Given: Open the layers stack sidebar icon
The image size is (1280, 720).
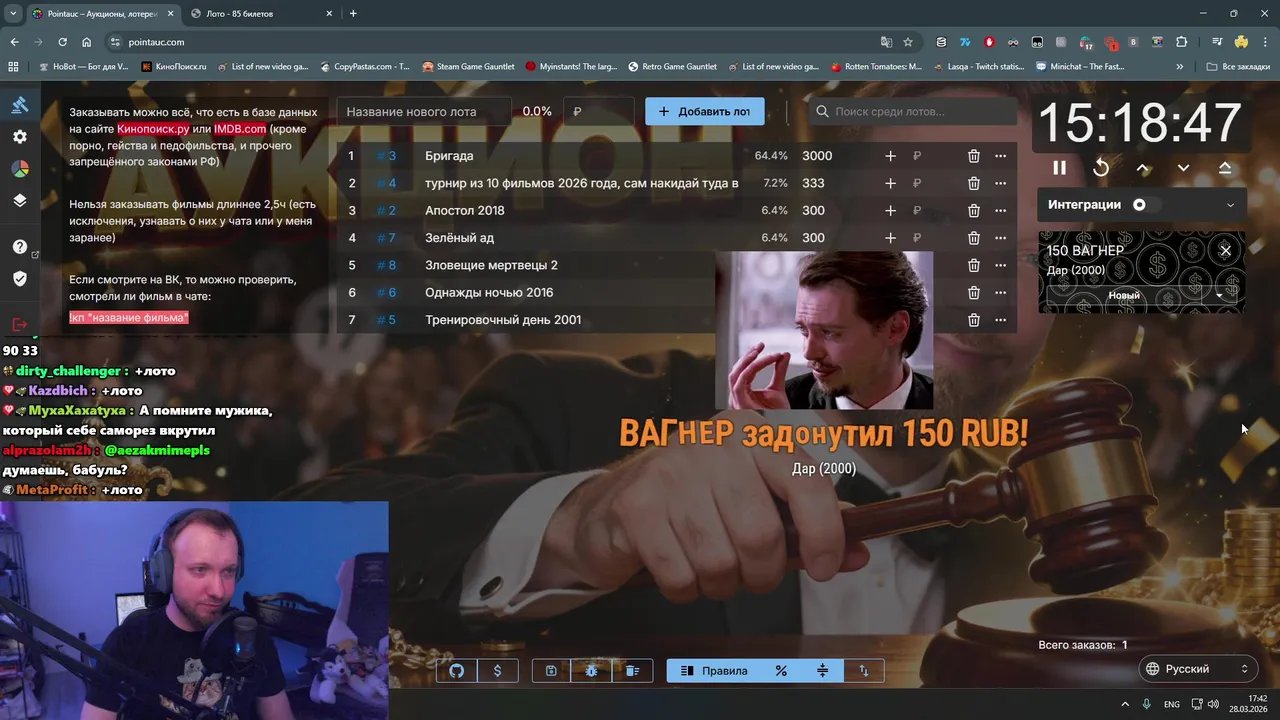Looking at the screenshot, I should pos(20,201).
